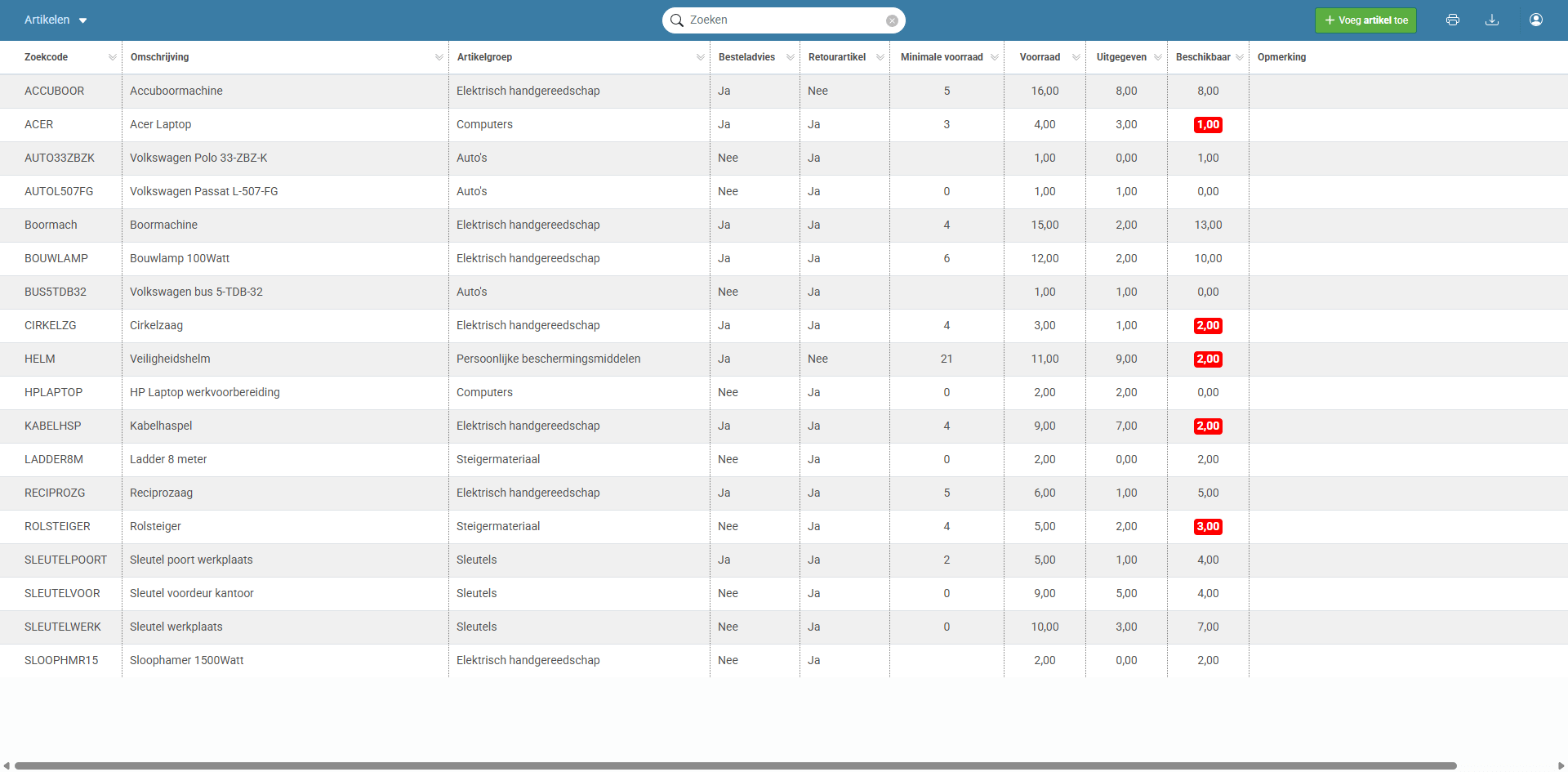Viewport: 1568px width, 772px height.
Task: Select the ACCUBOOR article row
Action: pyautogui.click(x=54, y=91)
